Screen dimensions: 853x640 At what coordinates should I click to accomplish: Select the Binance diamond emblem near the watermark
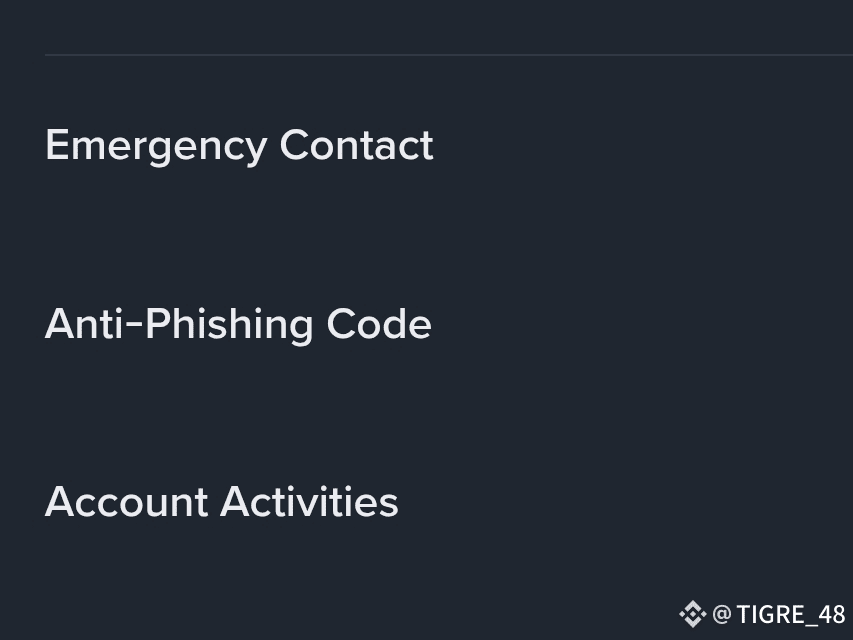pyautogui.click(x=692, y=614)
